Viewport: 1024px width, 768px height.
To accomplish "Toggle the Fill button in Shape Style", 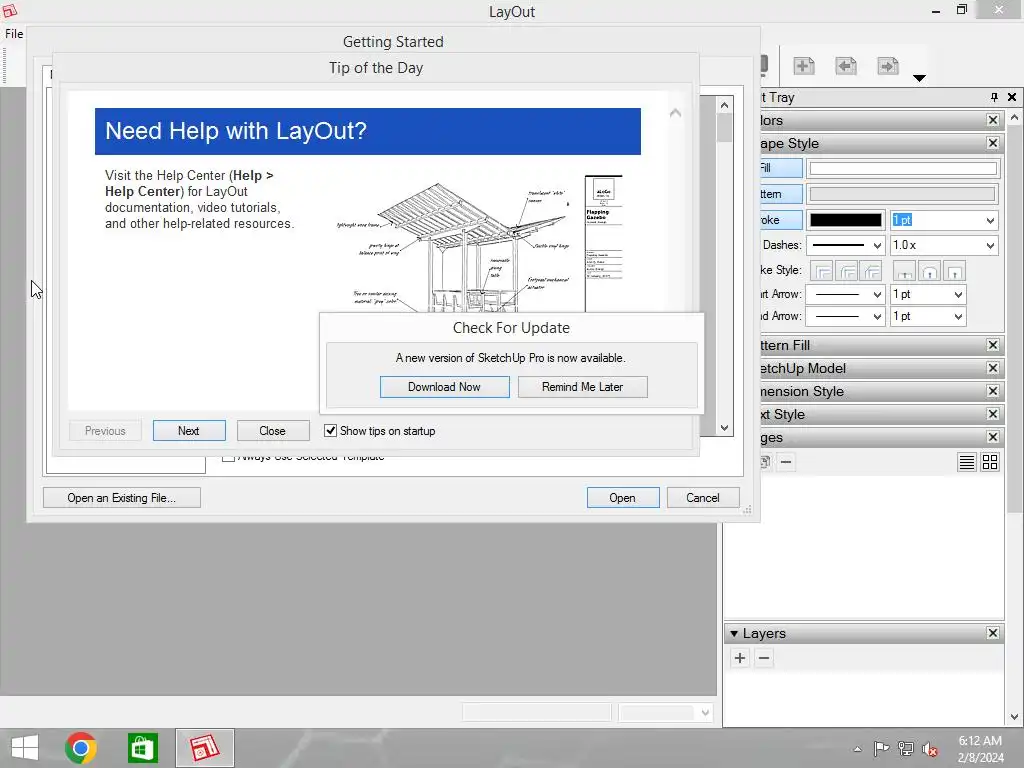I will click(781, 168).
